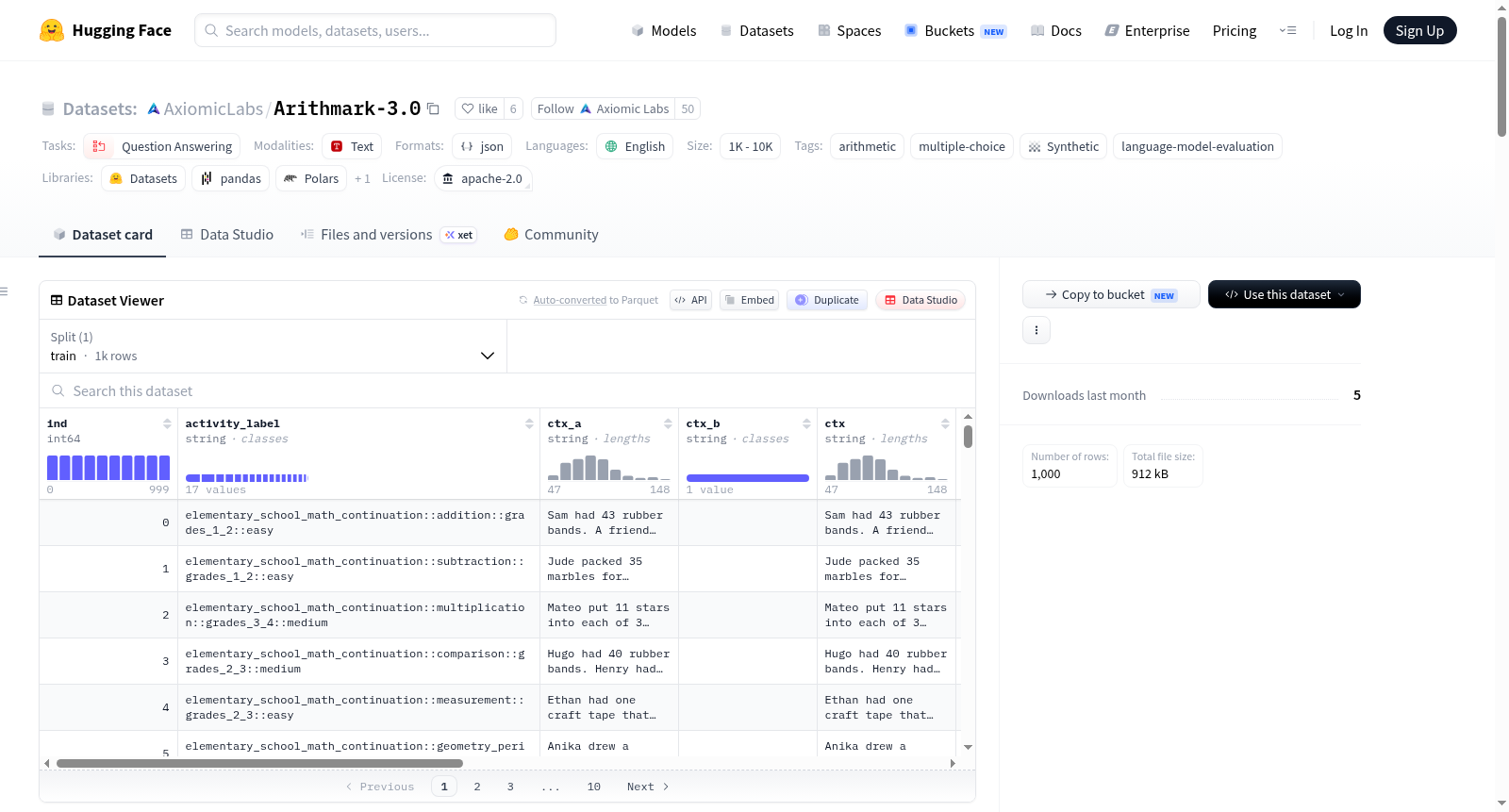The image size is (1509, 812).
Task: Click the heart like button
Action: click(x=479, y=108)
